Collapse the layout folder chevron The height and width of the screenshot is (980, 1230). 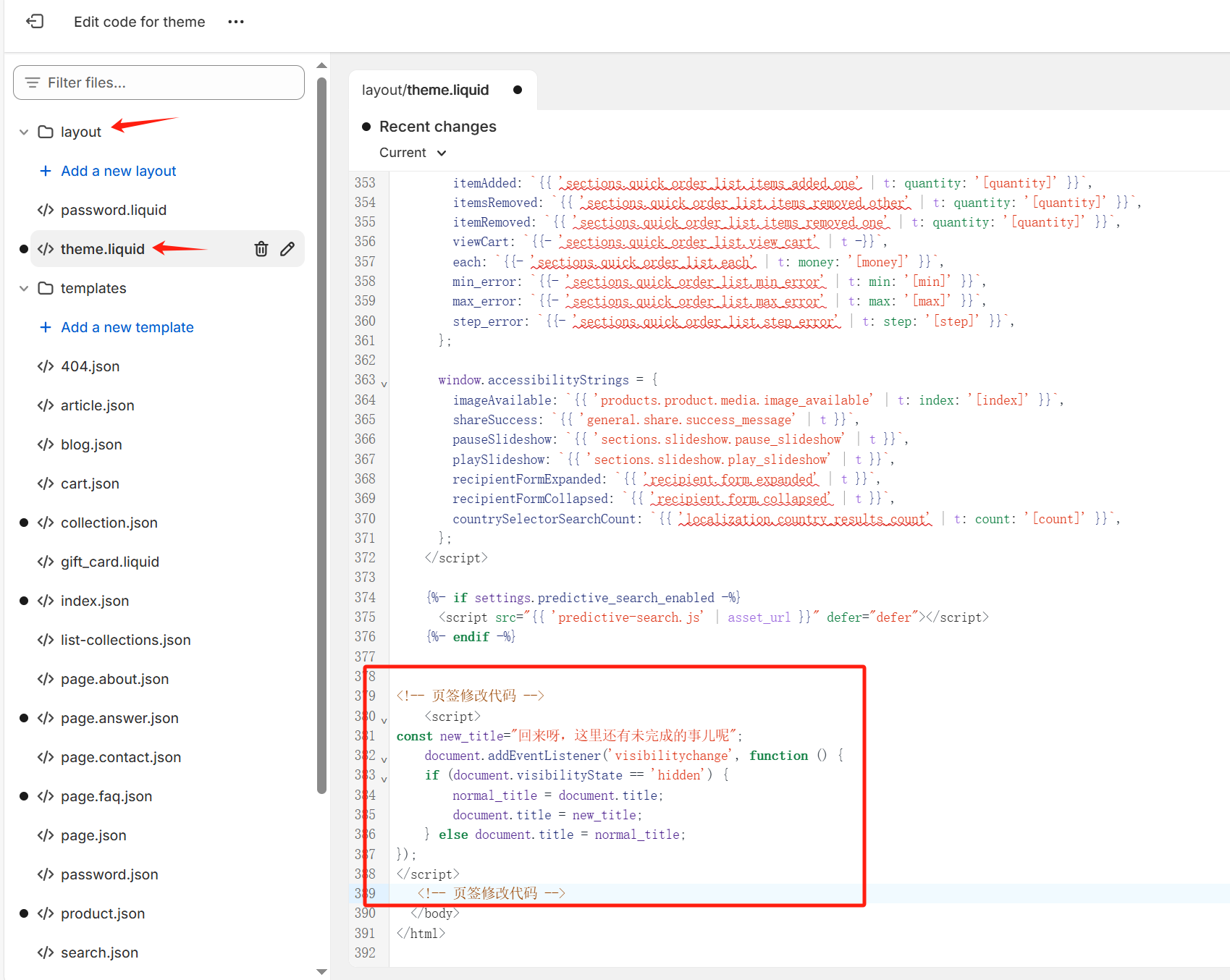tap(24, 132)
